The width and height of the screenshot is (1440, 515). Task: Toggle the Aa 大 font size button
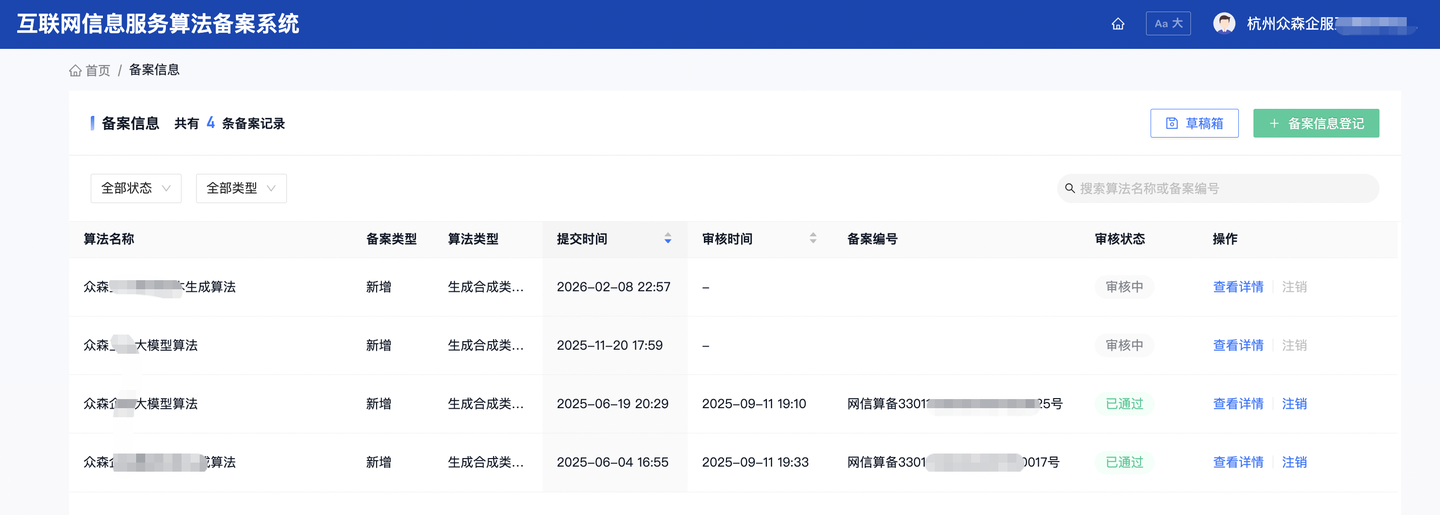click(x=1168, y=23)
